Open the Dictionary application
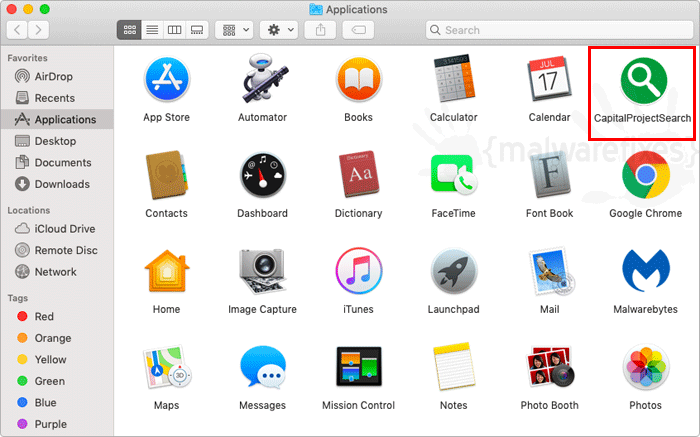Image resolution: width=700 pixels, height=437 pixels. [358, 175]
